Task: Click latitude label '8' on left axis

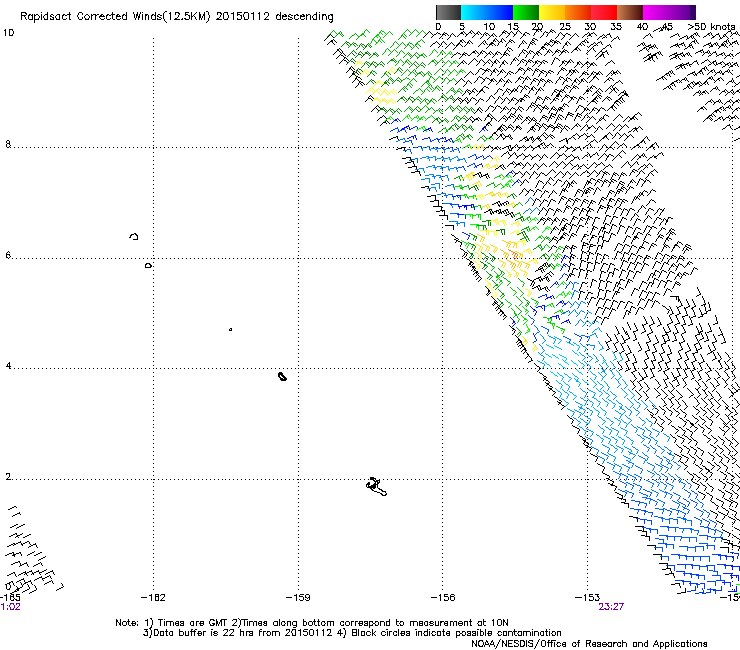Action: coord(8,144)
